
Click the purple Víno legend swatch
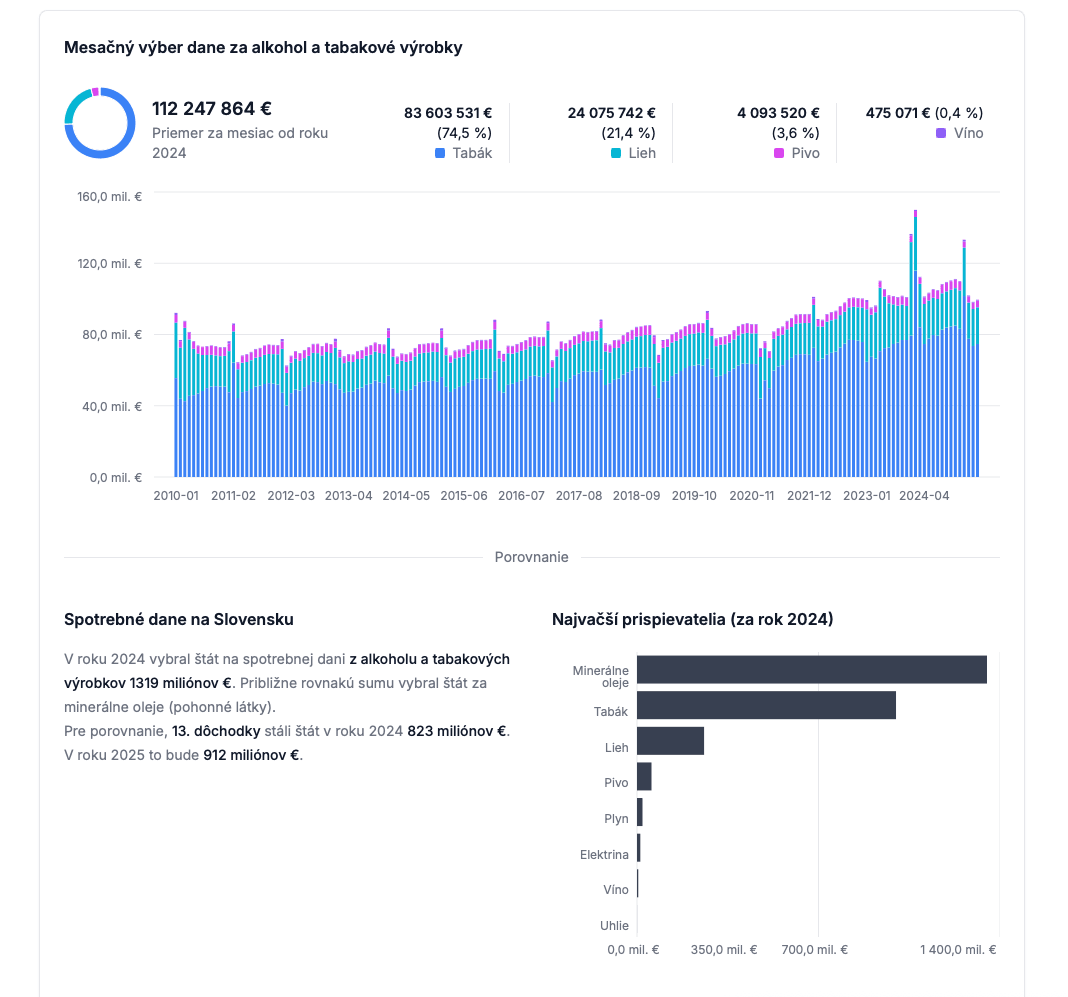coord(941,133)
